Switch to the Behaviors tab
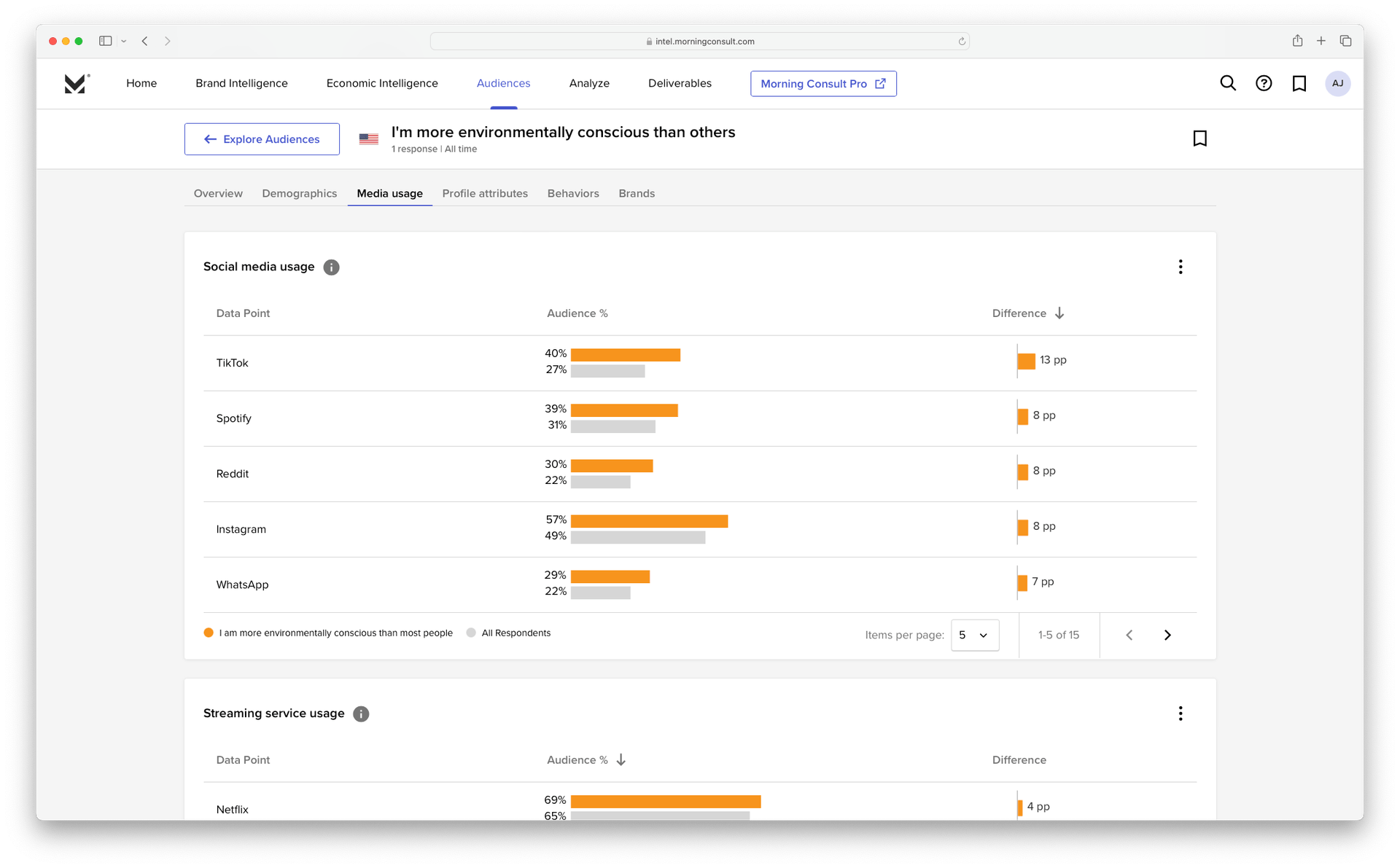Image resolution: width=1400 pixels, height=868 pixels. click(573, 193)
